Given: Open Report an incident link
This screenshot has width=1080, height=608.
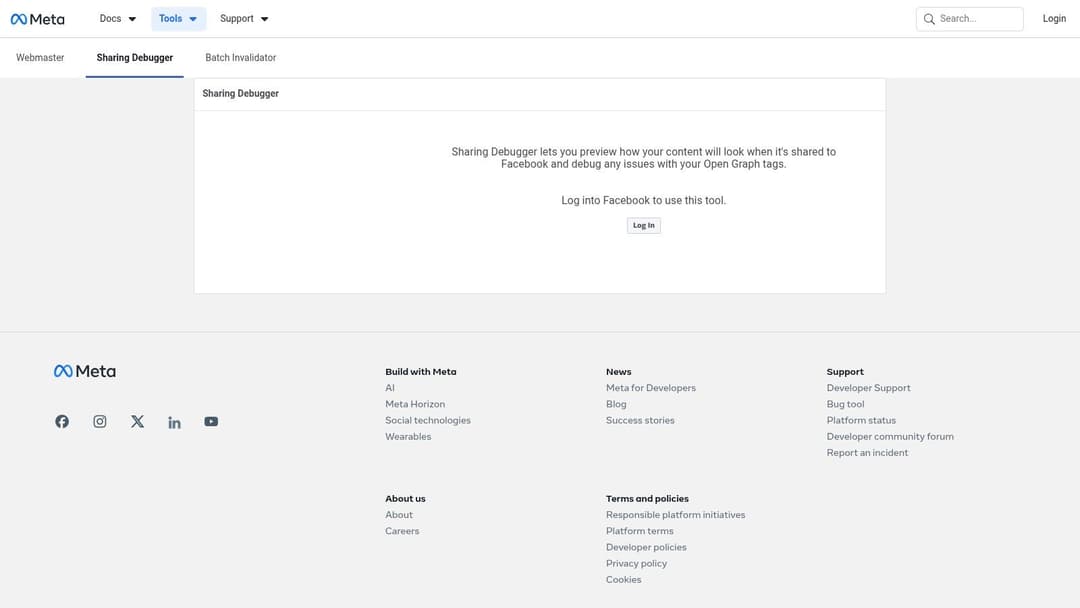Looking at the screenshot, I should [x=868, y=452].
